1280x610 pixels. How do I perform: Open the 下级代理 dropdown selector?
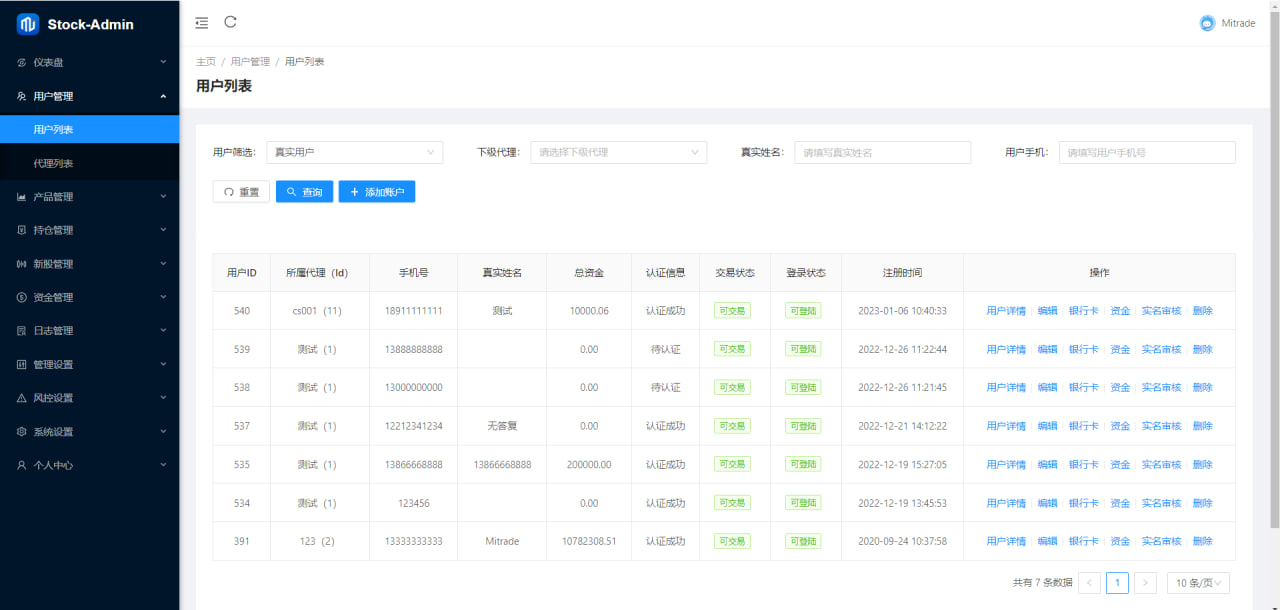pos(618,152)
